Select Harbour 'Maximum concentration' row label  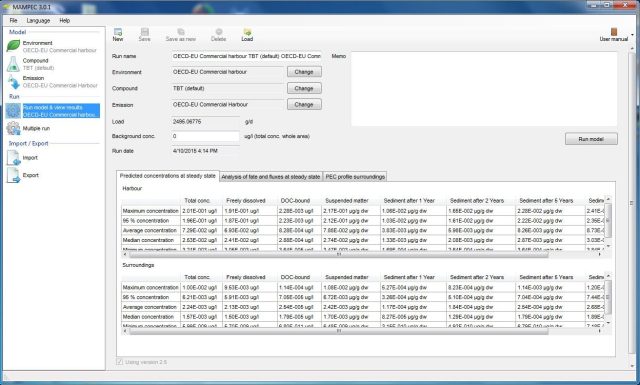point(151,211)
